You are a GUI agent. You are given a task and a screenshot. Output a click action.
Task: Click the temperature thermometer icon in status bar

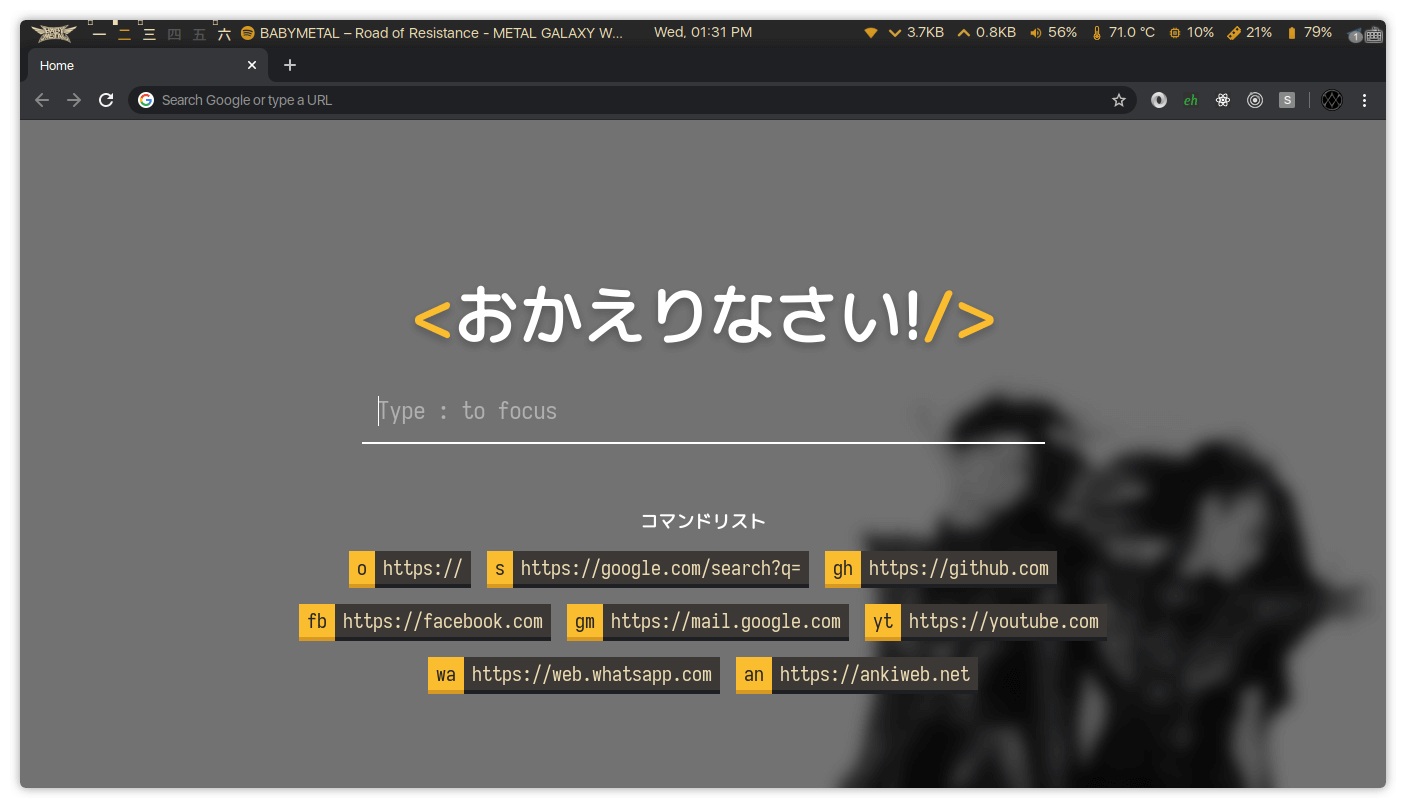[1097, 32]
